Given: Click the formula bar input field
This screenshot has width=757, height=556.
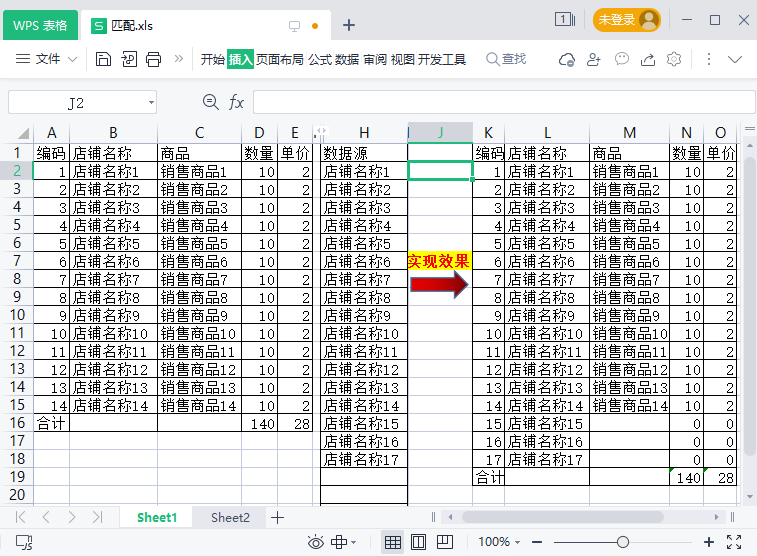Looking at the screenshot, I should [x=500, y=102].
